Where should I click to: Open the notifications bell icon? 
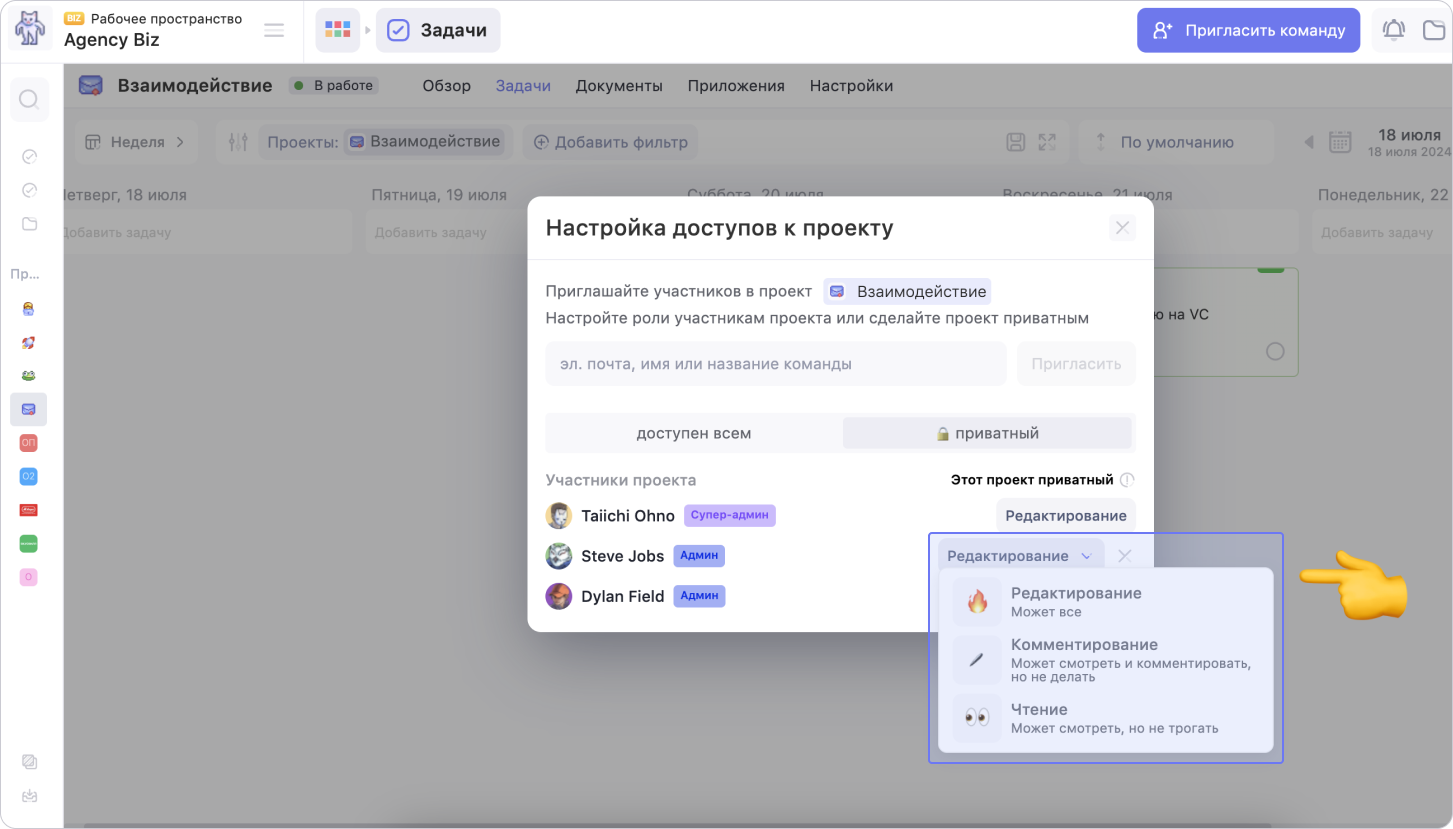(x=1393, y=30)
